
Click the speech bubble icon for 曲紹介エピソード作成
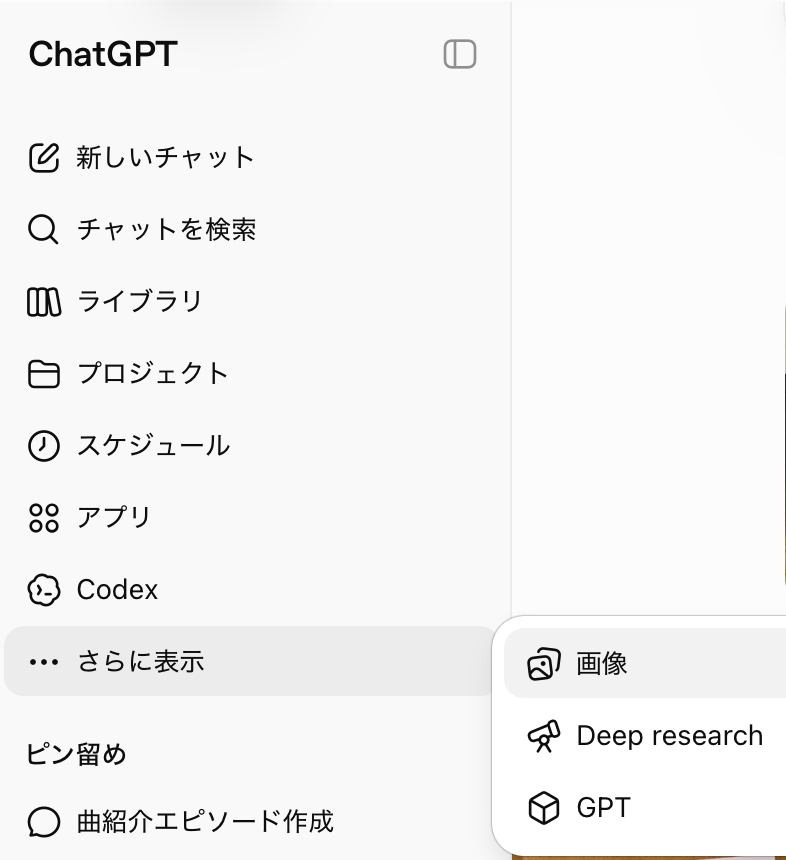(x=44, y=822)
